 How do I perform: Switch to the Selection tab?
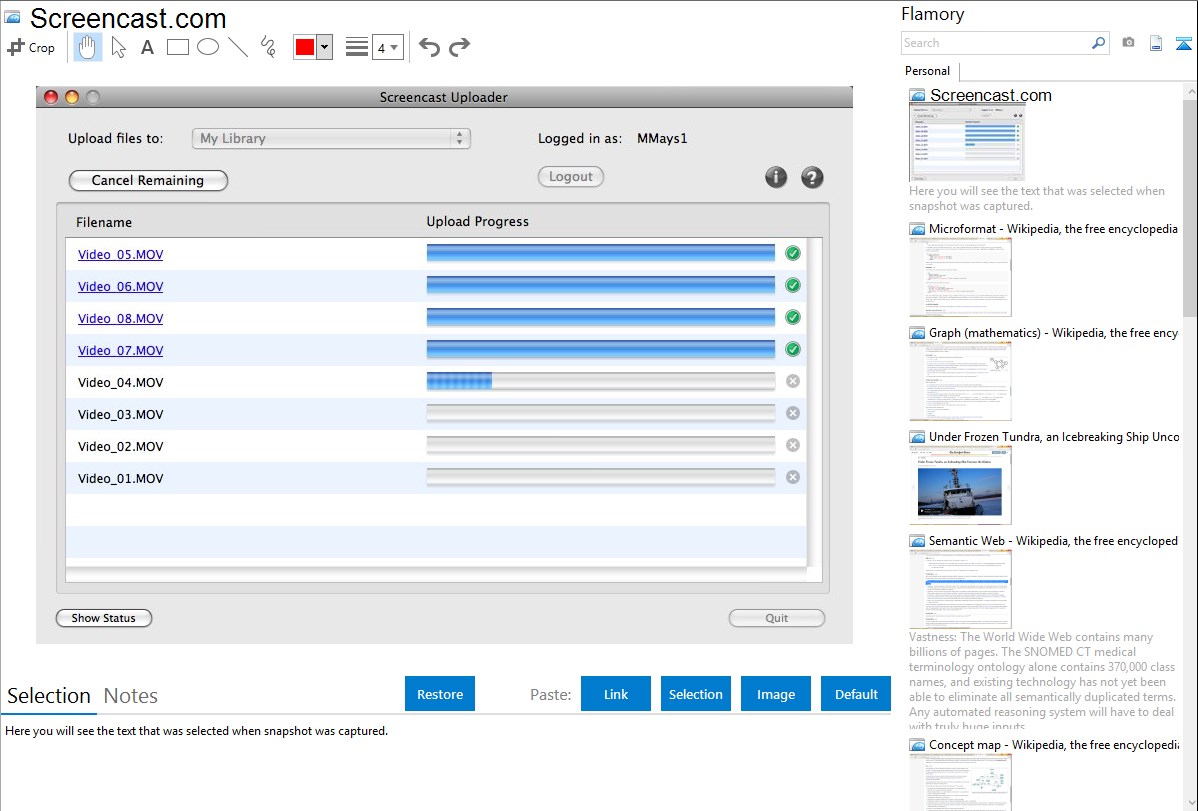[49, 696]
